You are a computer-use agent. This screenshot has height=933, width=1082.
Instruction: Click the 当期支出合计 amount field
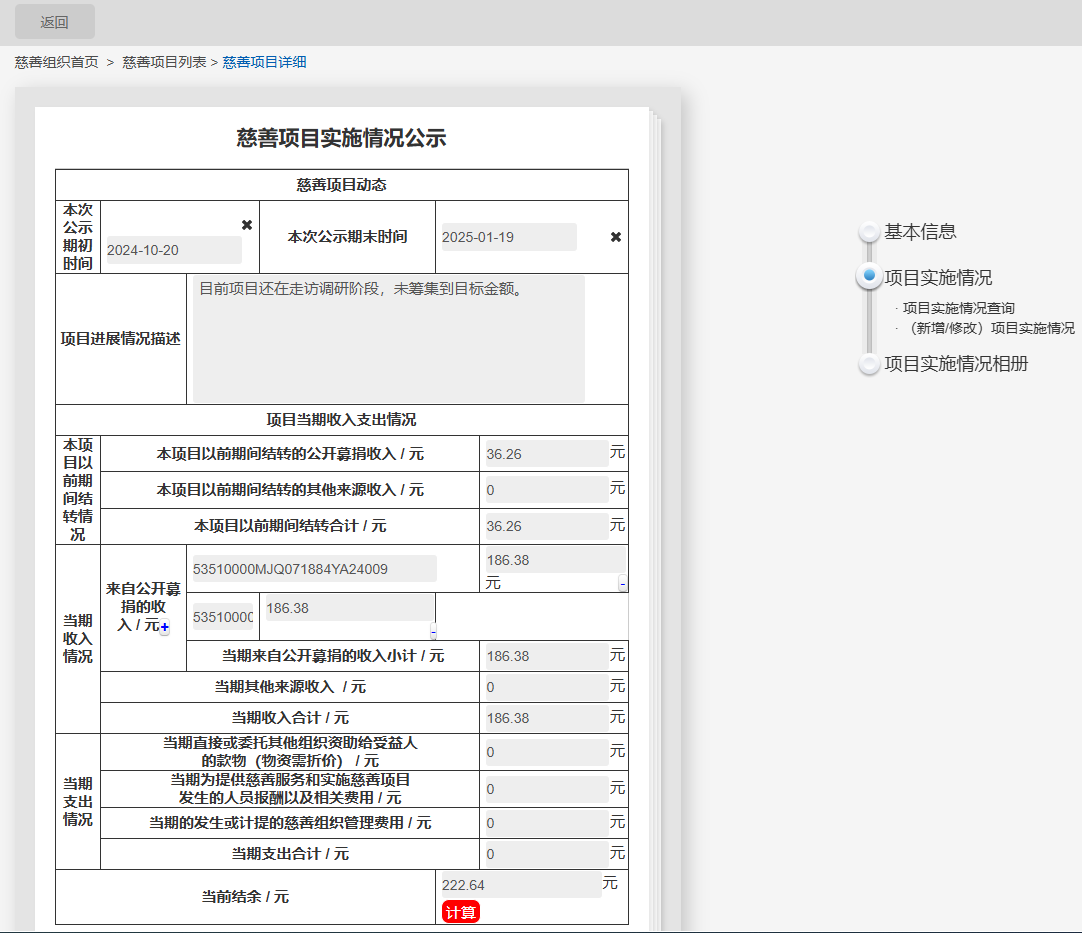pos(546,854)
